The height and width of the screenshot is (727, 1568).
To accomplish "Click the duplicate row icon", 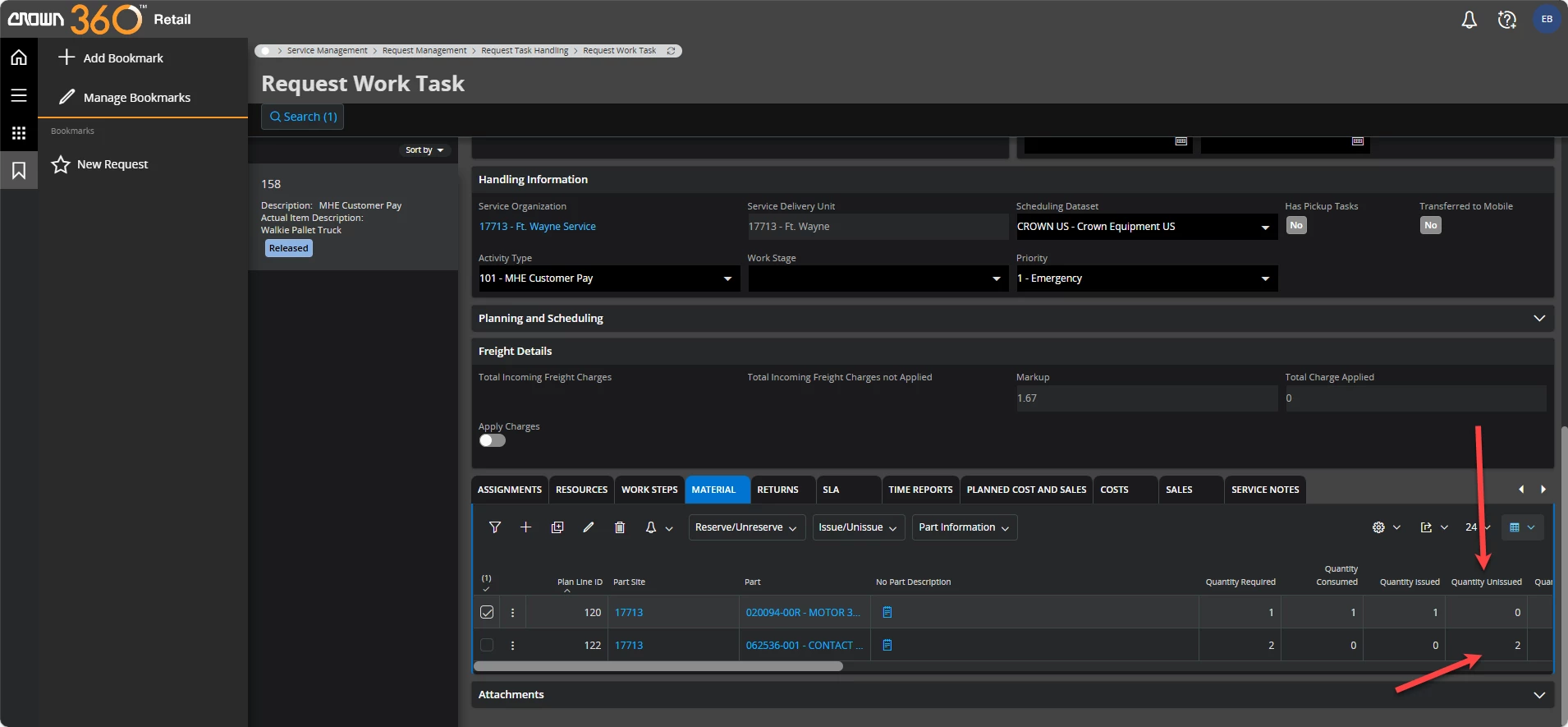I will click(x=557, y=527).
